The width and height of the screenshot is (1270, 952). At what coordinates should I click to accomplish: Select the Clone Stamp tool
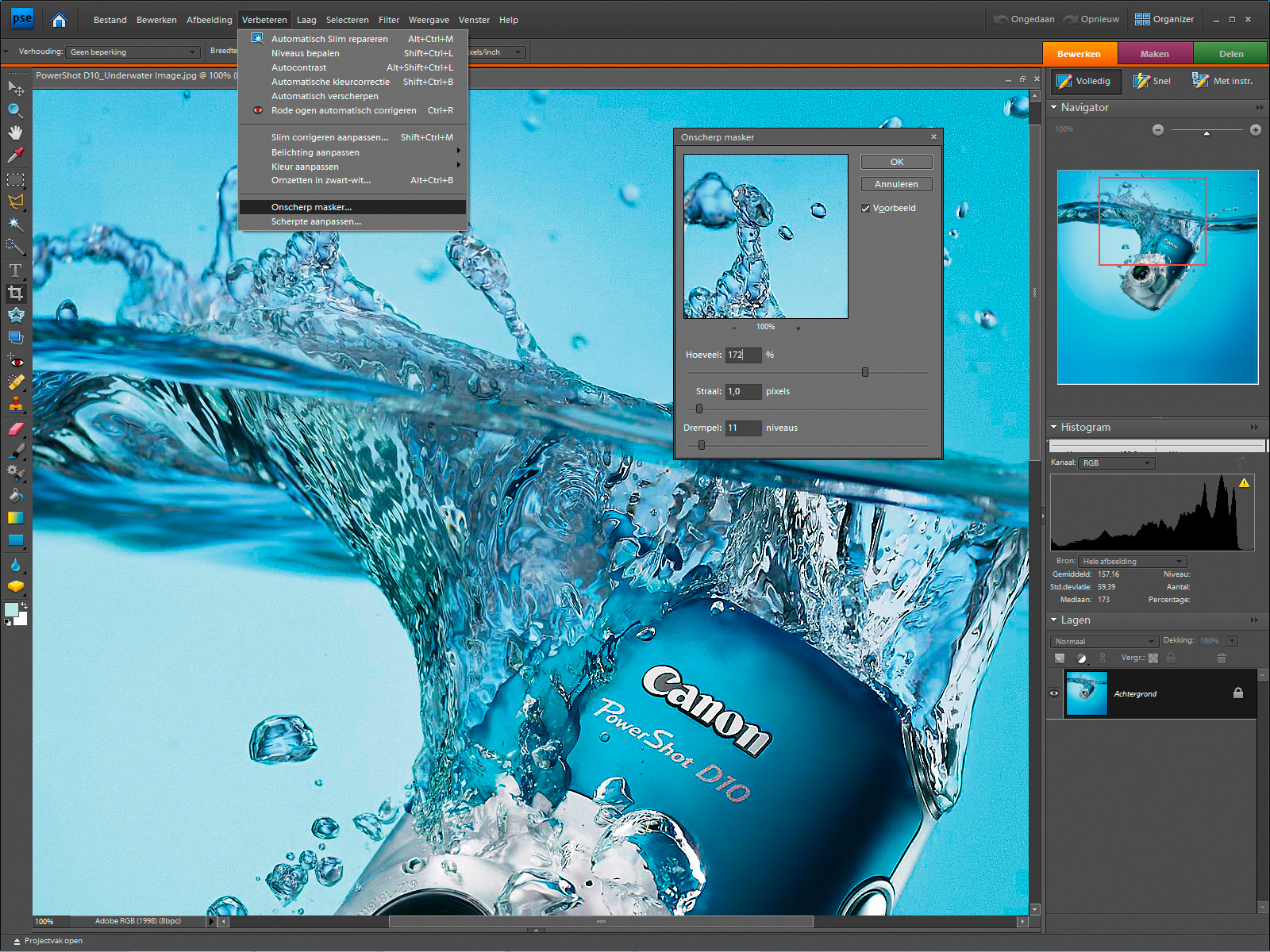(x=15, y=405)
